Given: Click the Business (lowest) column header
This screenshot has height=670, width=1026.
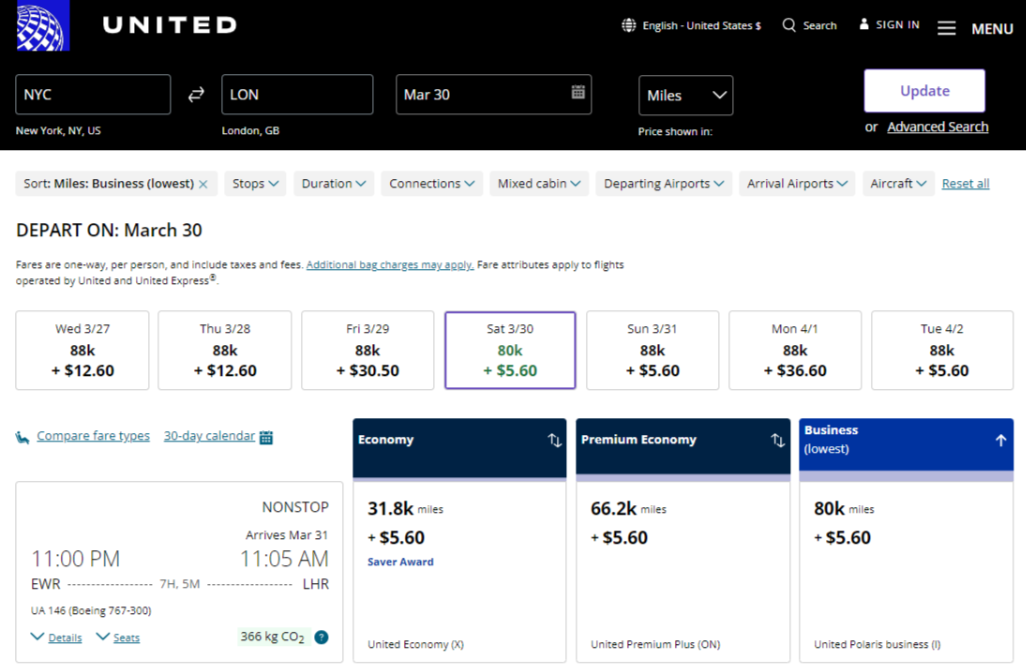Looking at the screenshot, I should click(906, 445).
